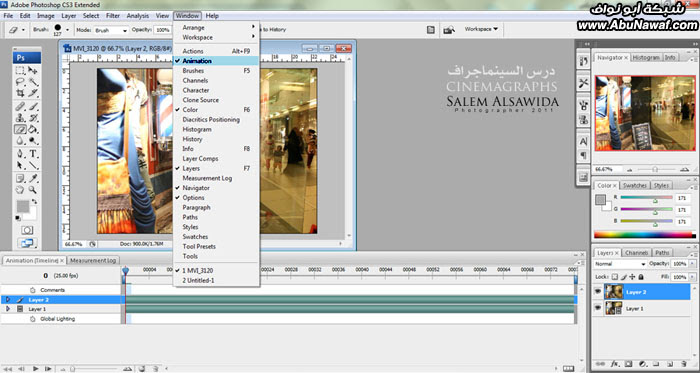Rewind to first frame

click(8, 369)
